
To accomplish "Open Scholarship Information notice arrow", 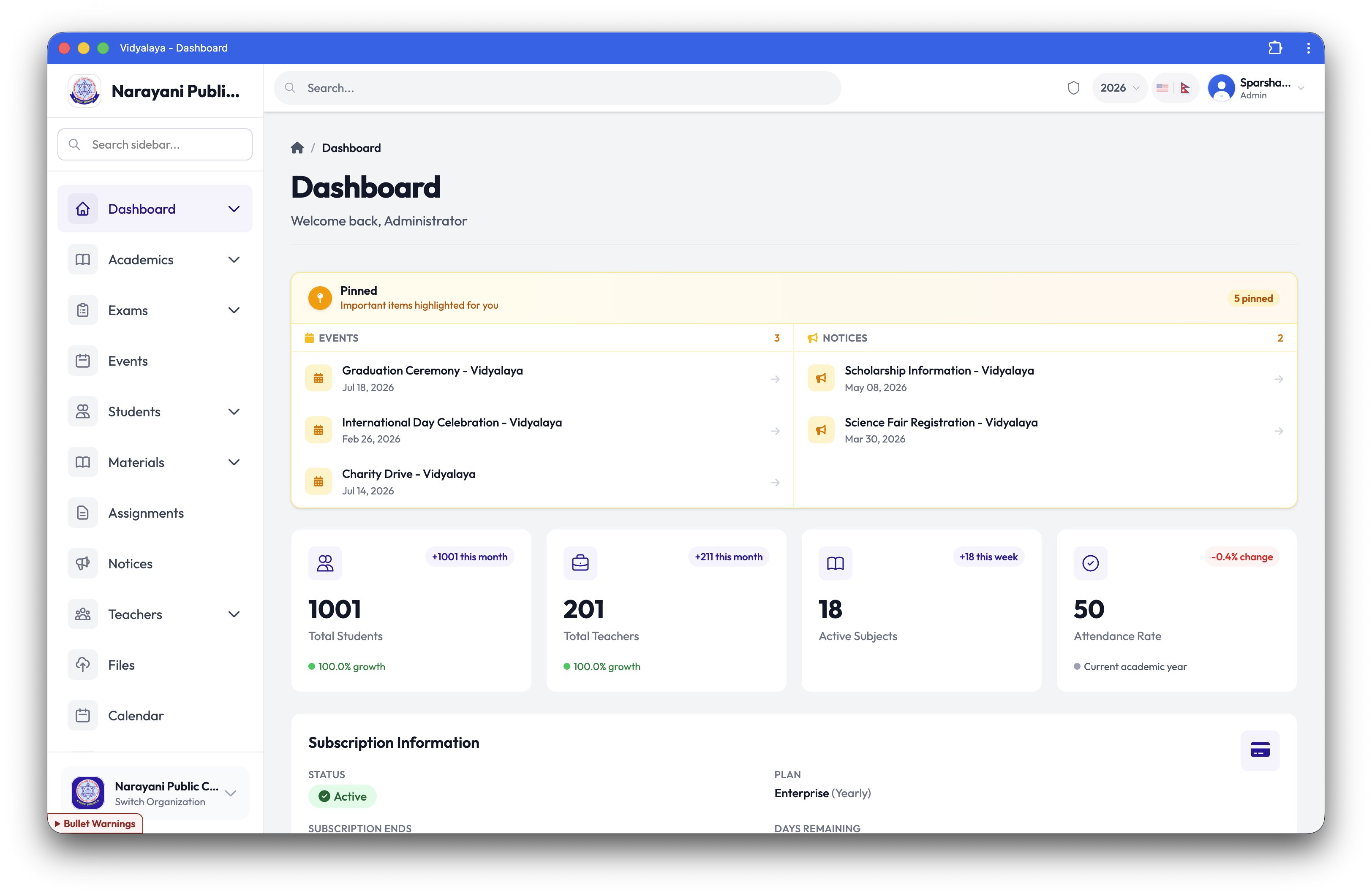I will [1279, 379].
